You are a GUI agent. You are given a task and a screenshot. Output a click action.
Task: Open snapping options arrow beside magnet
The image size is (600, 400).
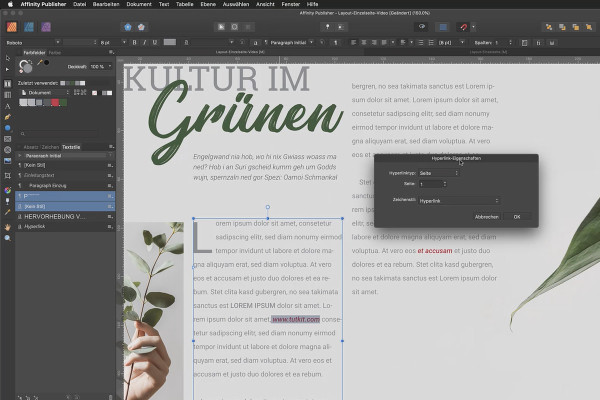(x=473, y=27)
